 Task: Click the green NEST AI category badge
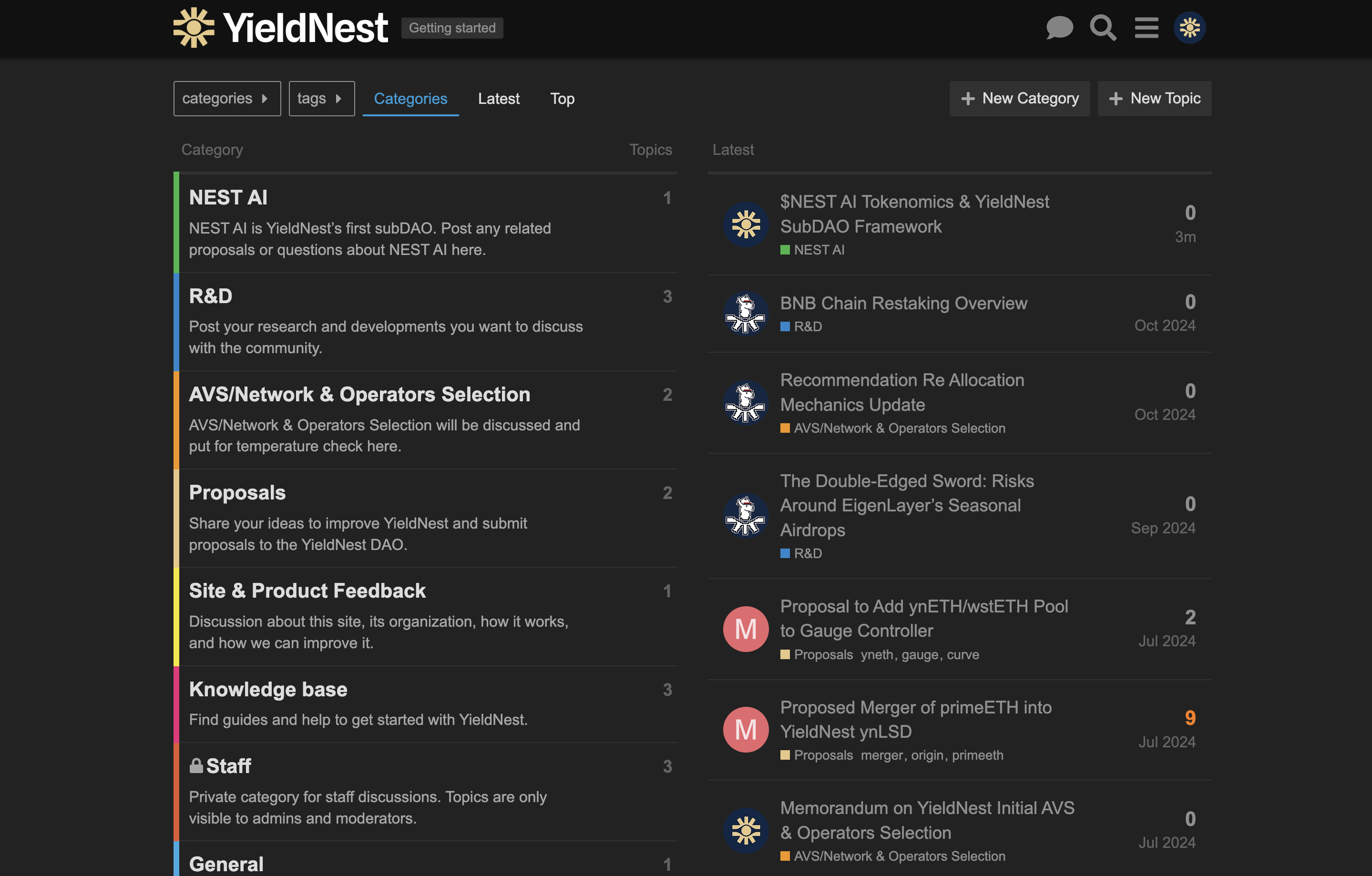pyautogui.click(x=812, y=250)
